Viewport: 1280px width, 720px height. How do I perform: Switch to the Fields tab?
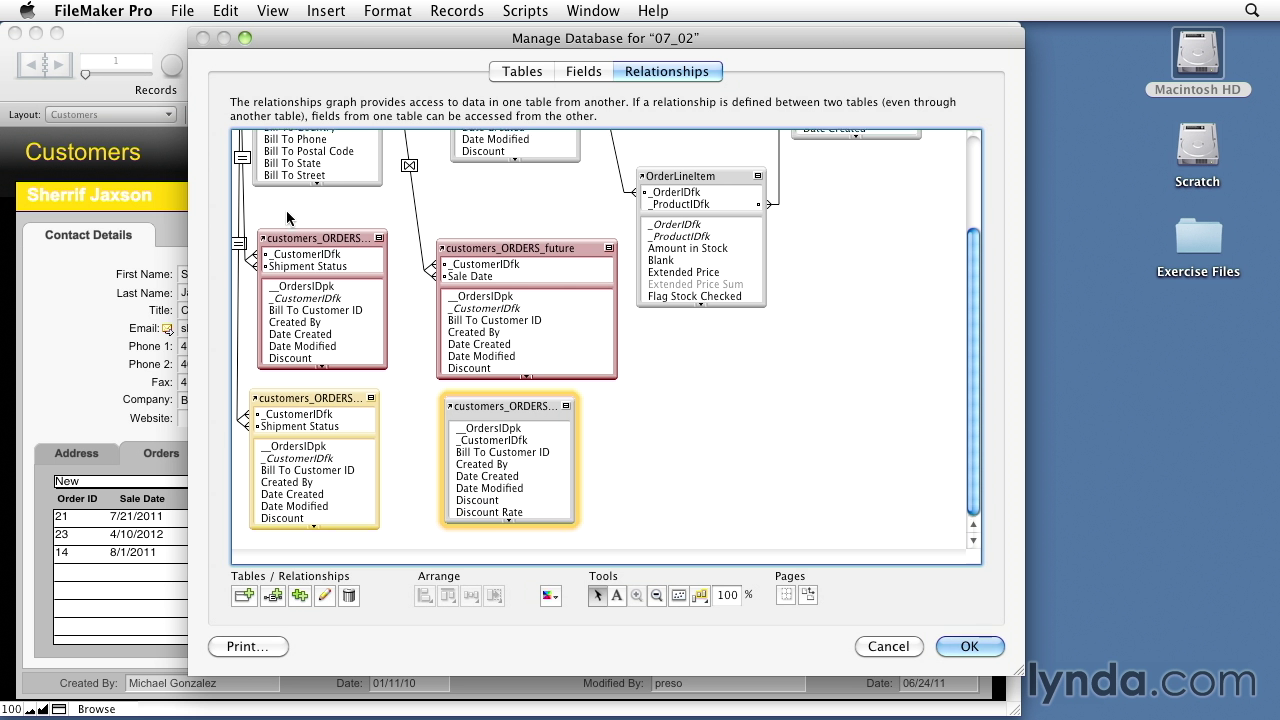(584, 72)
